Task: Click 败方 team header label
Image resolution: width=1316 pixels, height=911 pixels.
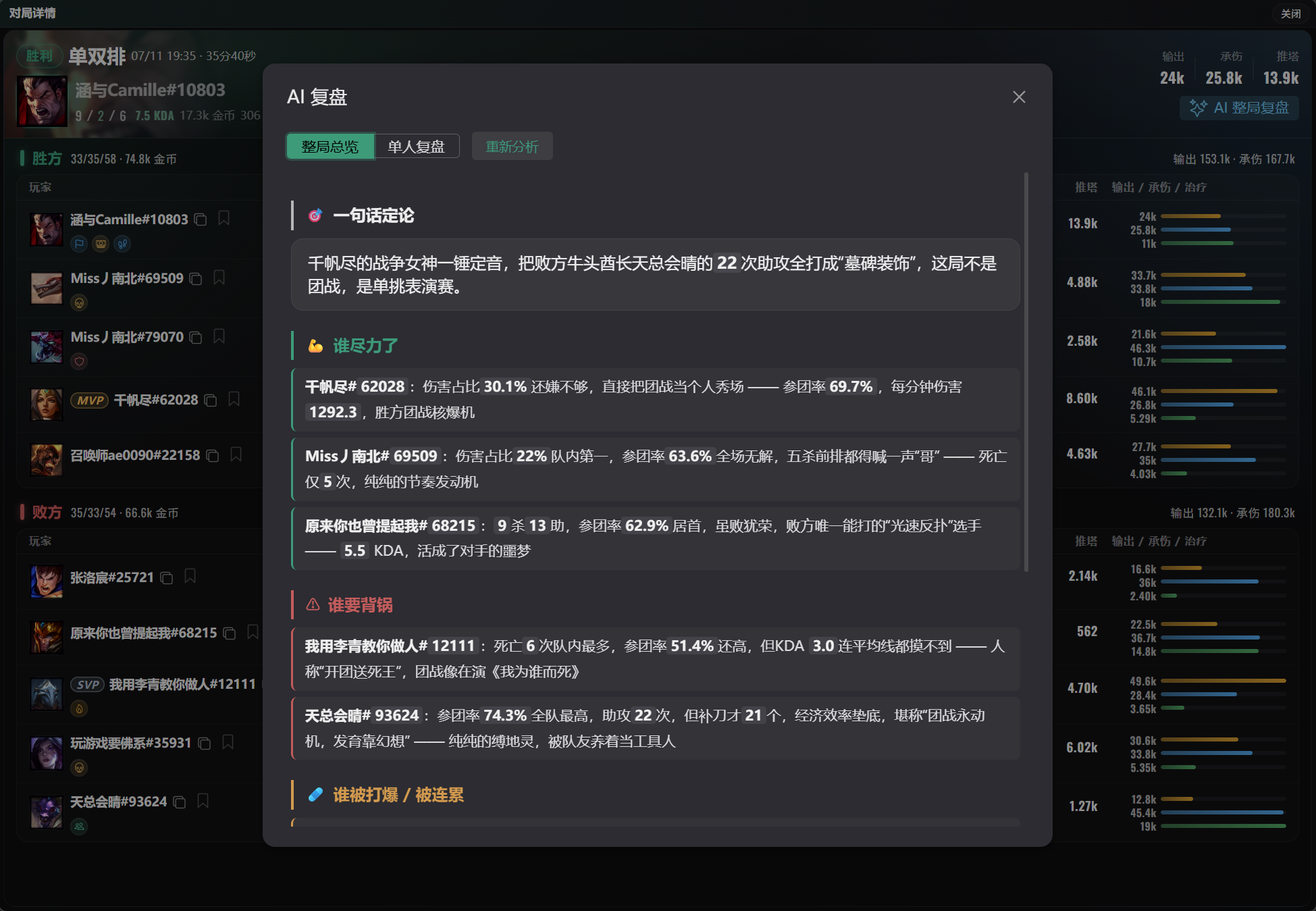Action: click(47, 513)
